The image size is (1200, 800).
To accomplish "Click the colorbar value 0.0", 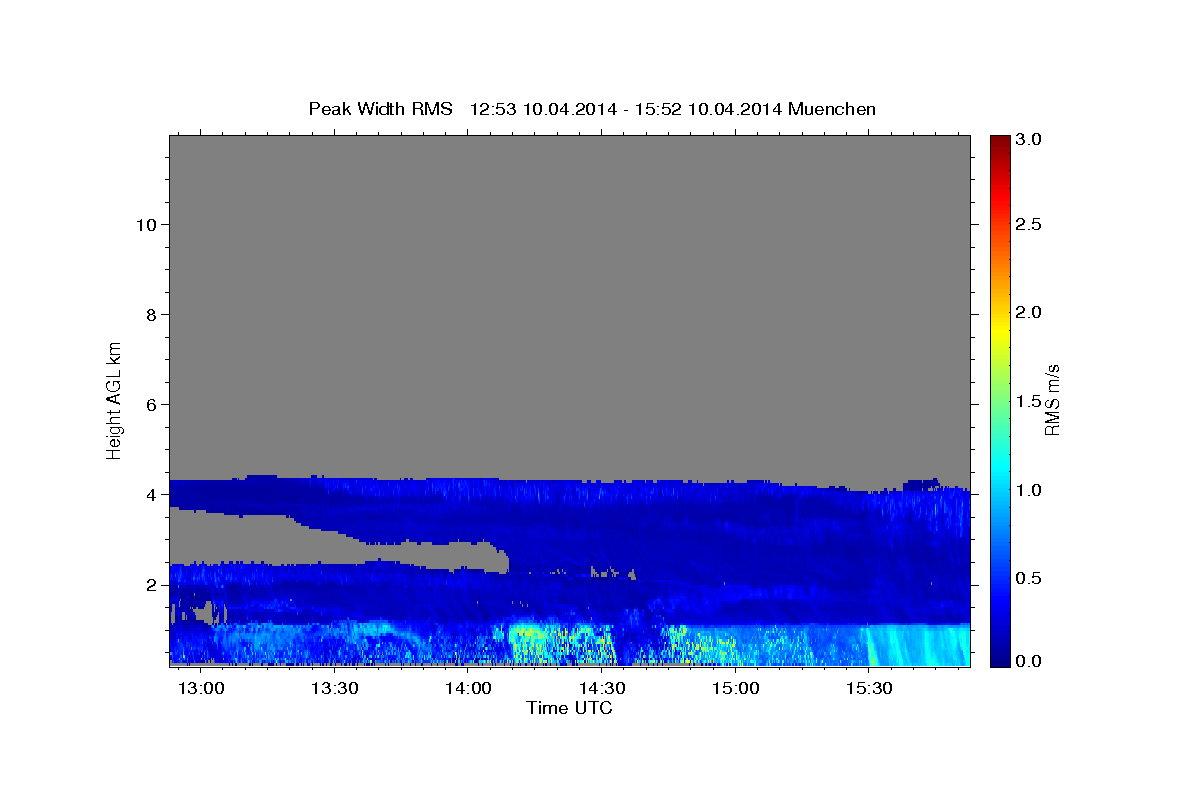I will (1031, 661).
